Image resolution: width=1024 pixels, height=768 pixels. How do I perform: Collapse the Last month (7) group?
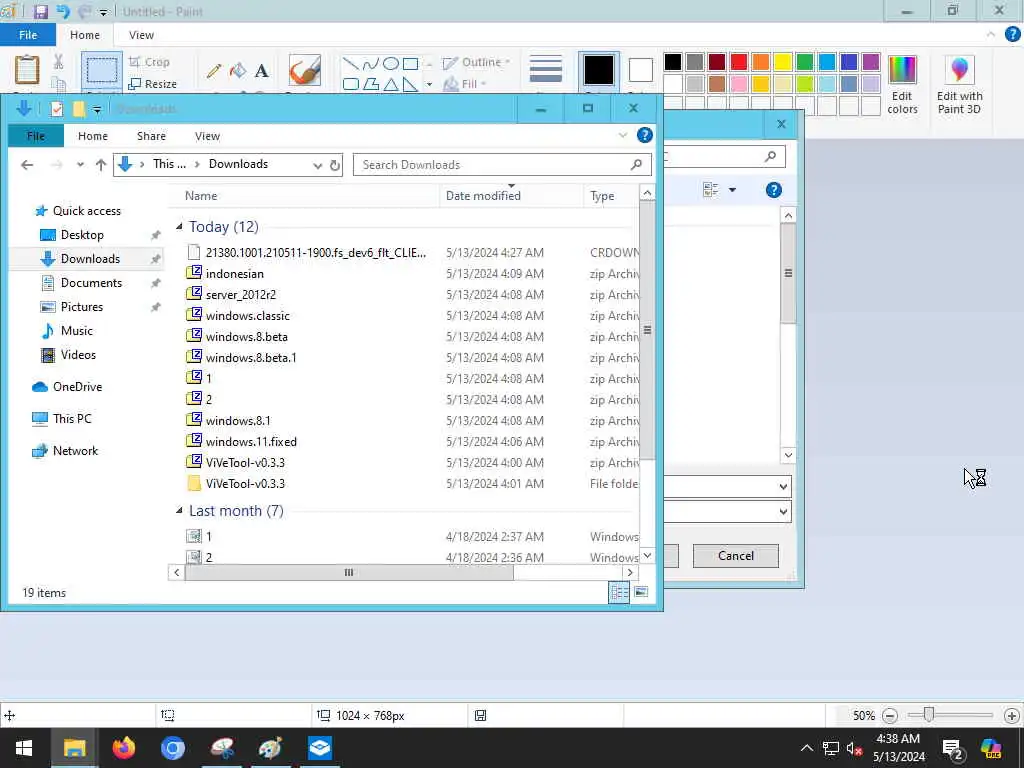click(179, 511)
